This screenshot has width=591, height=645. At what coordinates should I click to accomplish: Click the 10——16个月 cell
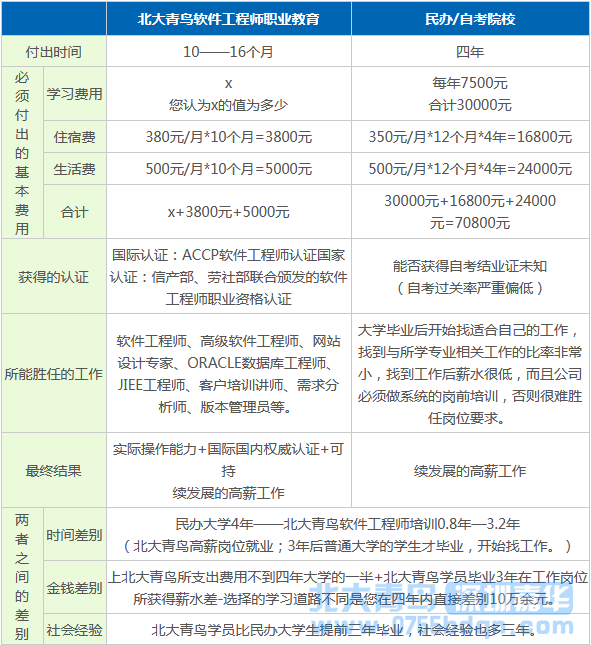tap(229, 52)
